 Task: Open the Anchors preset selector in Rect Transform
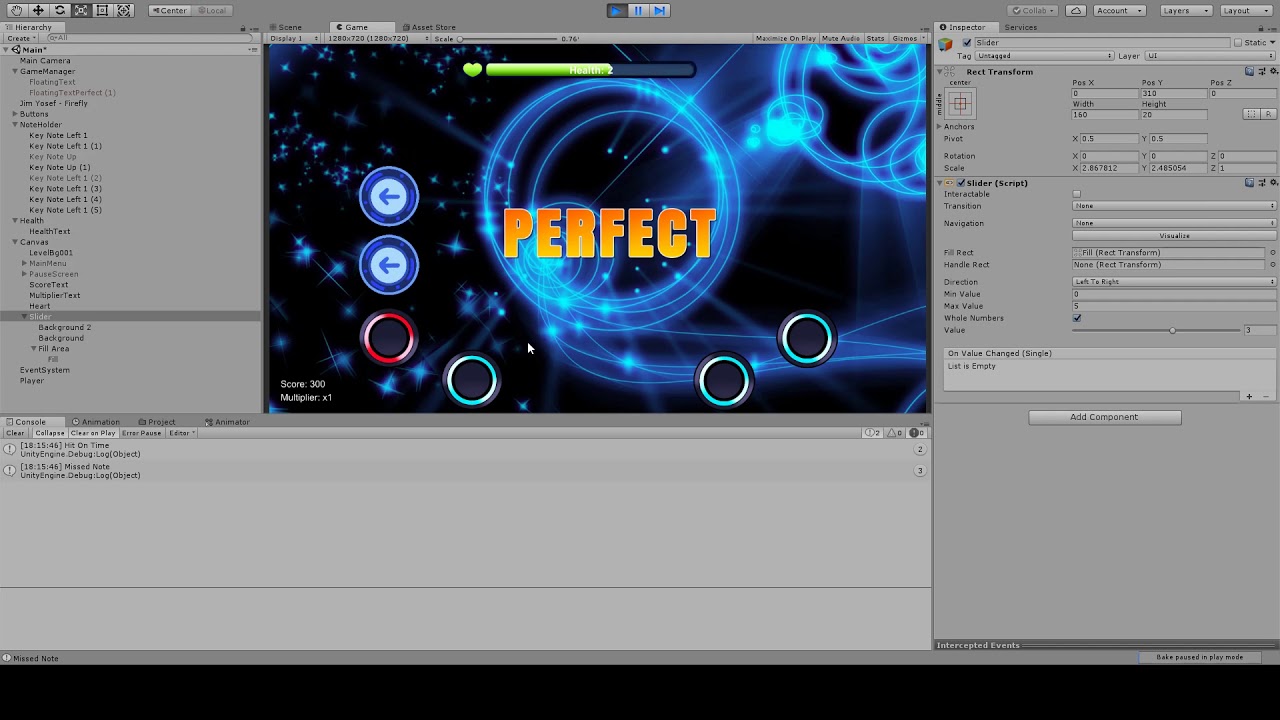(959, 104)
